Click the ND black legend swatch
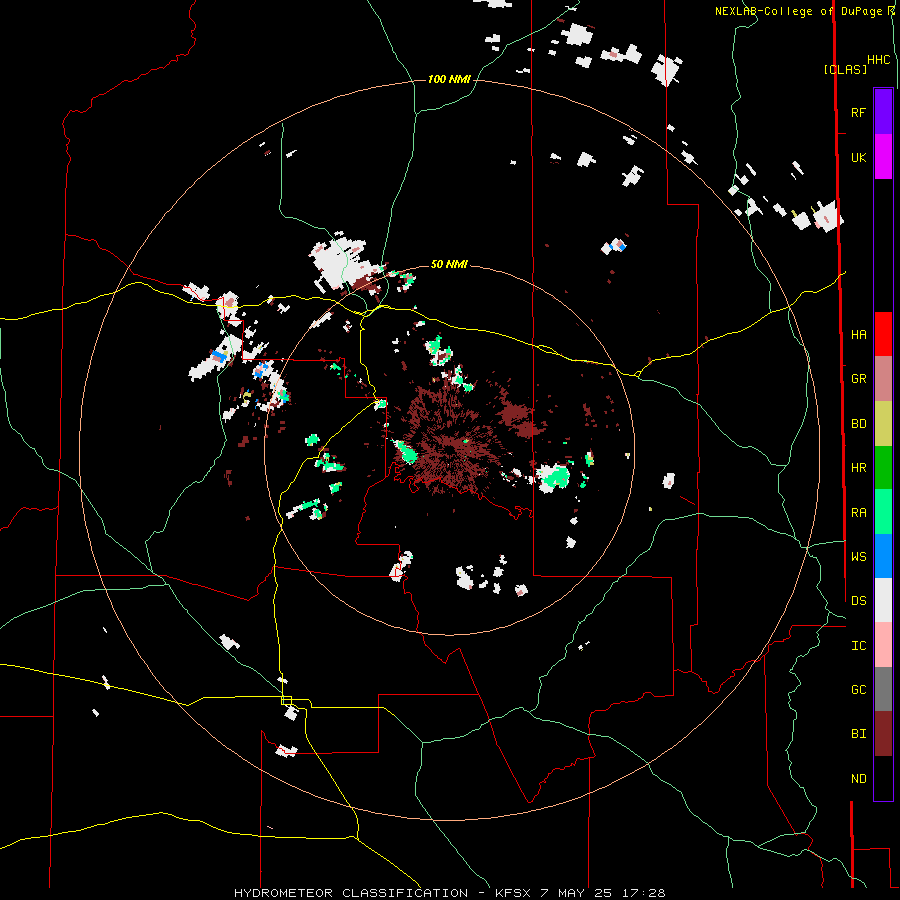Image resolution: width=900 pixels, height=900 pixels. click(x=883, y=778)
